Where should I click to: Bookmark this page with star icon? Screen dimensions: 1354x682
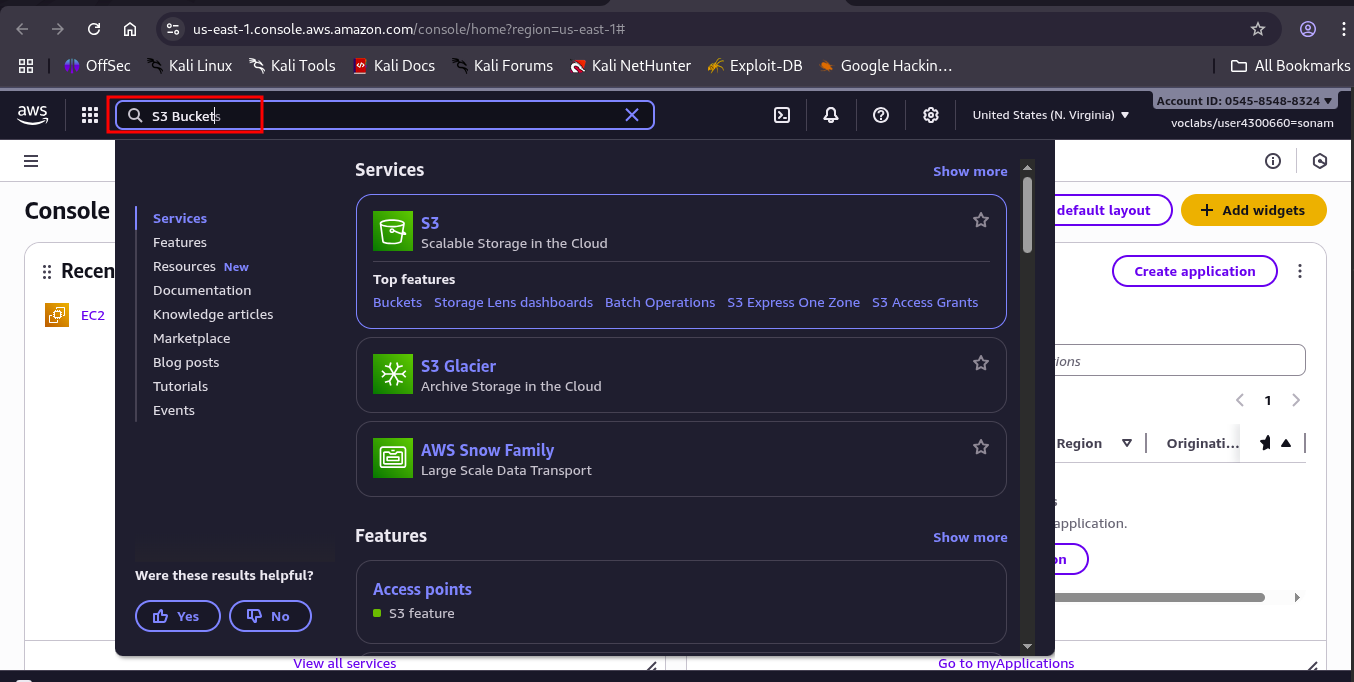tap(1258, 29)
